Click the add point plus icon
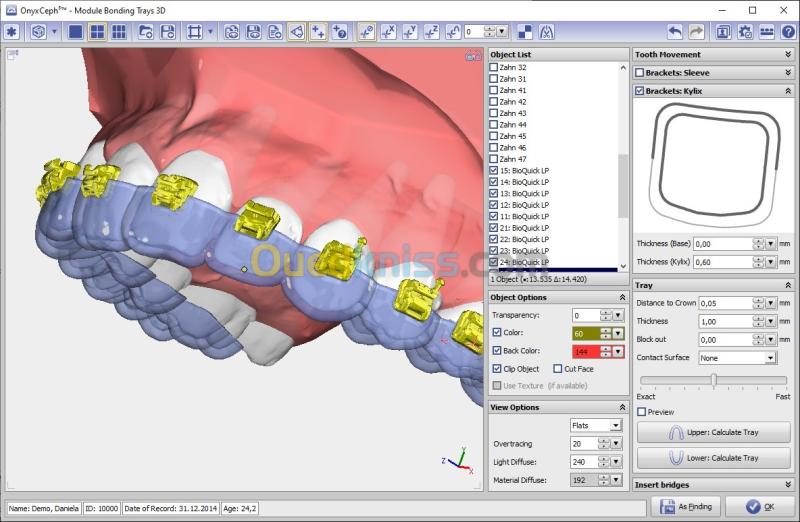The width and height of the screenshot is (800, 522). tap(318, 32)
